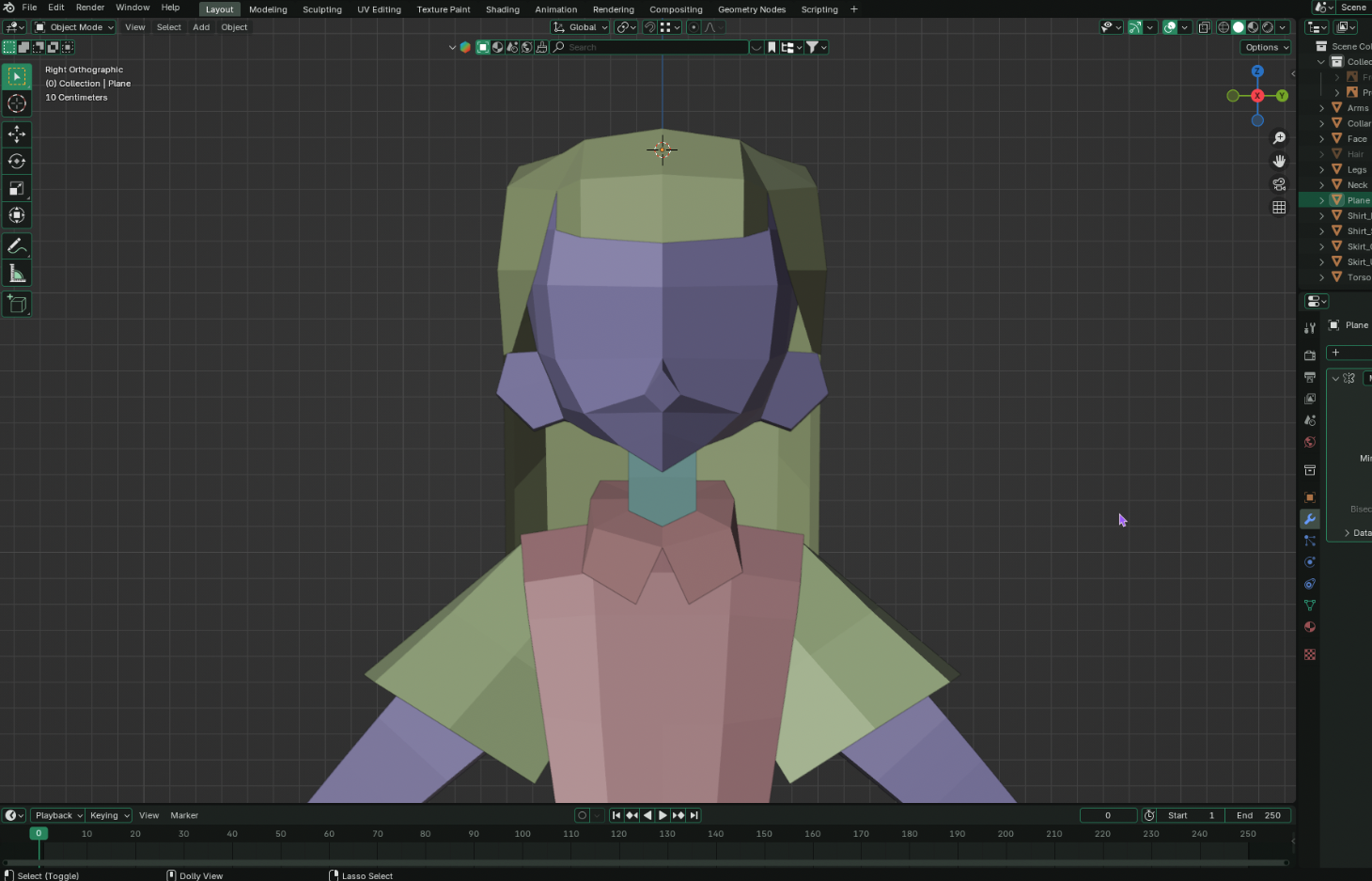Toggle viewport overlays on or off
The height and width of the screenshot is (881, 1372).
click(1170, 27)
